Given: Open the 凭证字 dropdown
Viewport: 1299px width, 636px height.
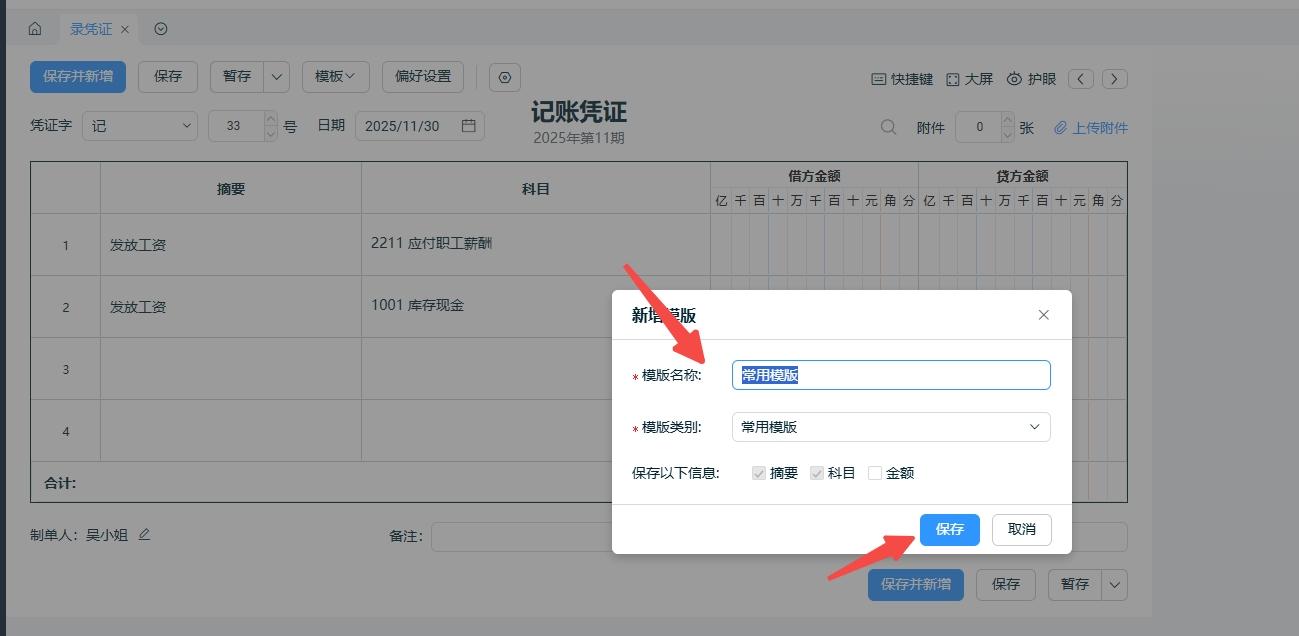Looking at the screenshot, I should [140, 126].
